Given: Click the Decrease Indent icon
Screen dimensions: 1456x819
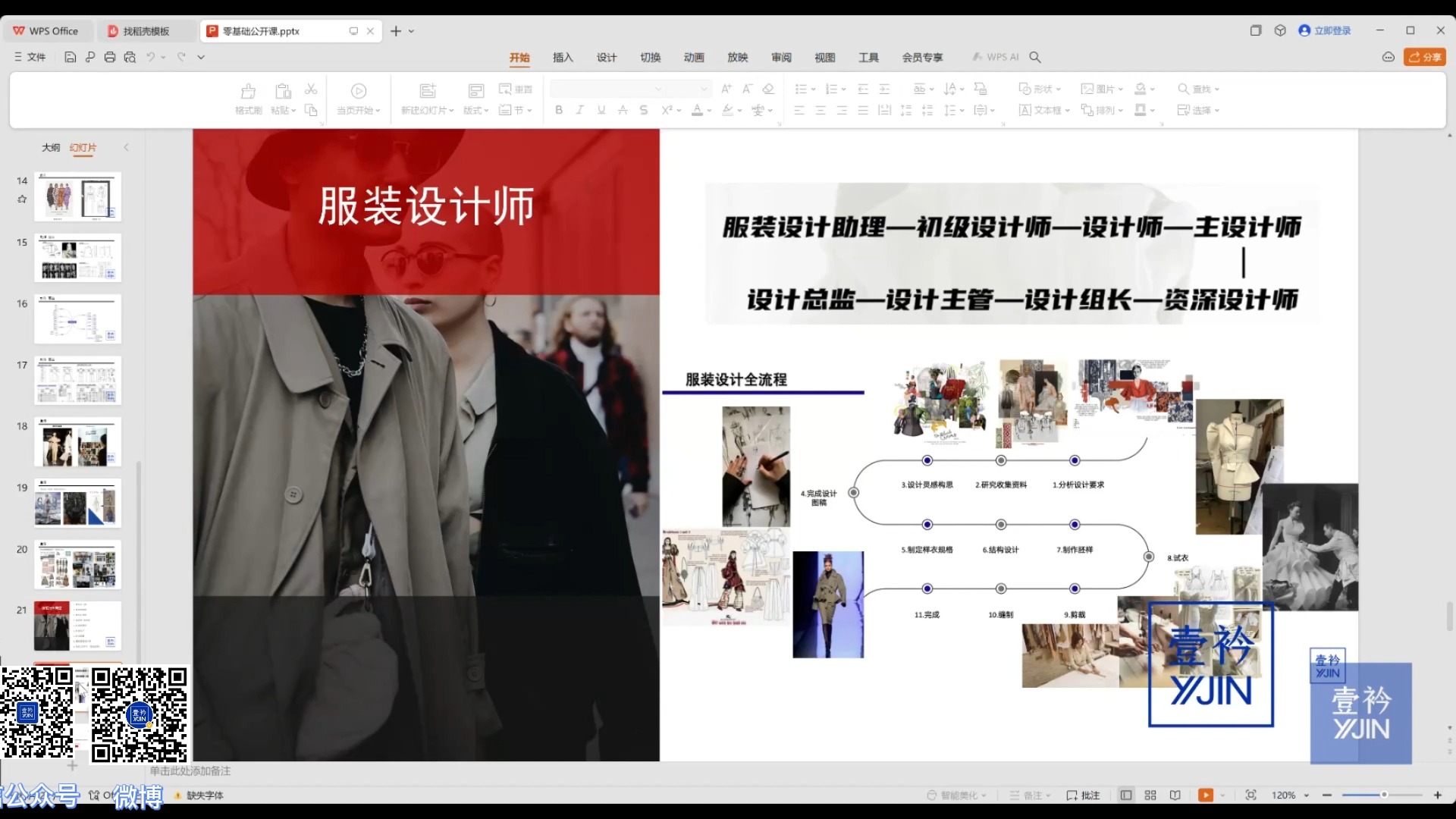Looking at the screenshot, I should [x=863, y=89].
